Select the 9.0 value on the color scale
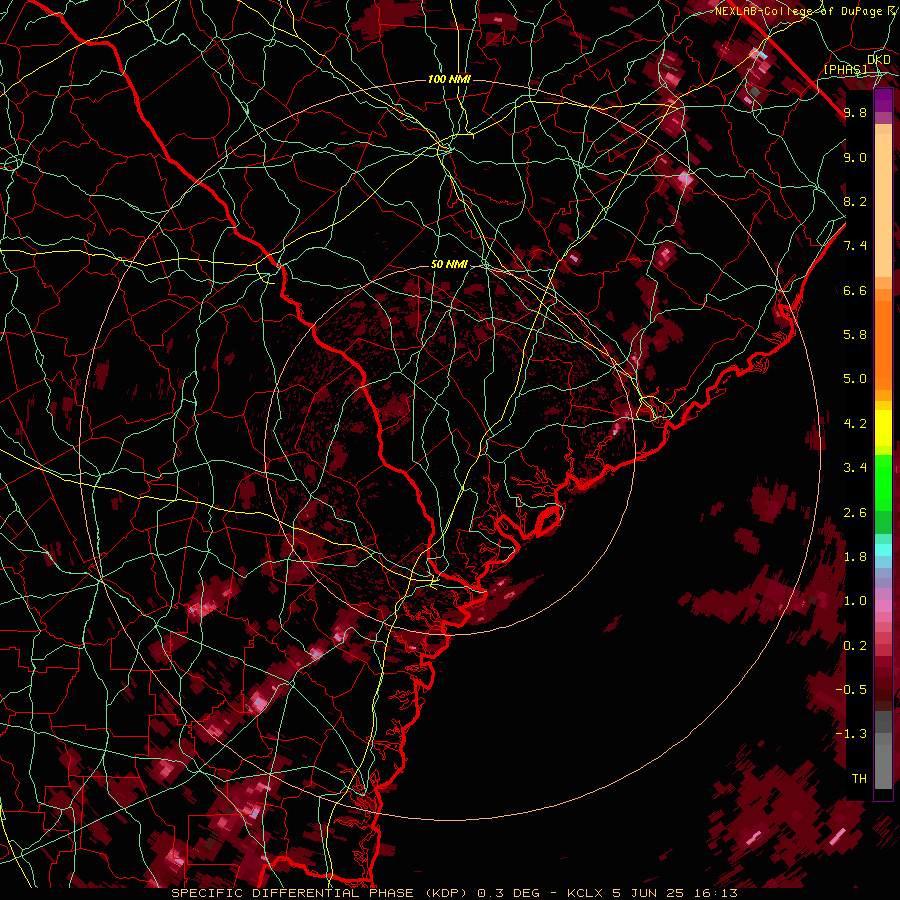This screenshot has width=900, height=900. pos(855,157)
